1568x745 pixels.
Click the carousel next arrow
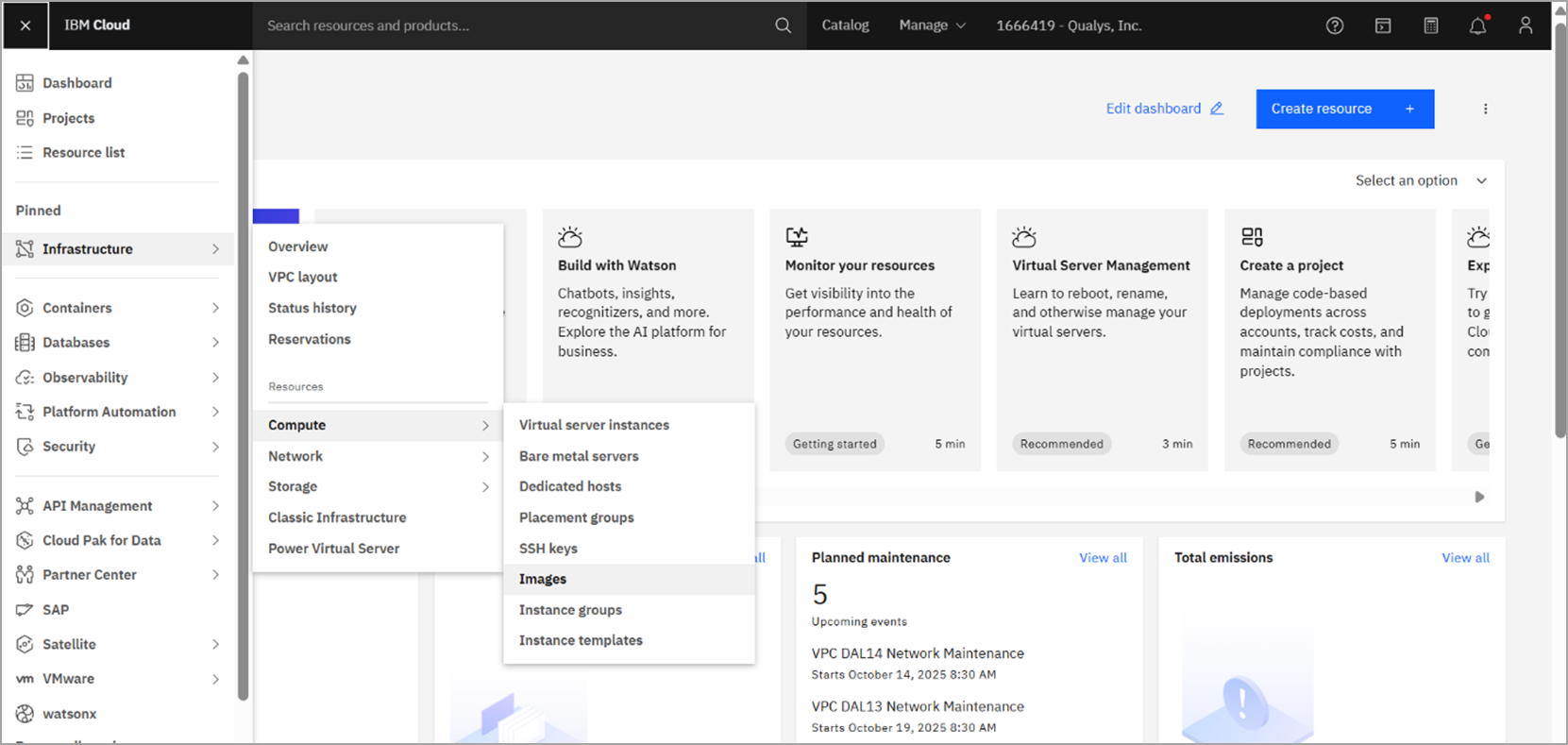pyautogui.click(x=1479, y=497)
